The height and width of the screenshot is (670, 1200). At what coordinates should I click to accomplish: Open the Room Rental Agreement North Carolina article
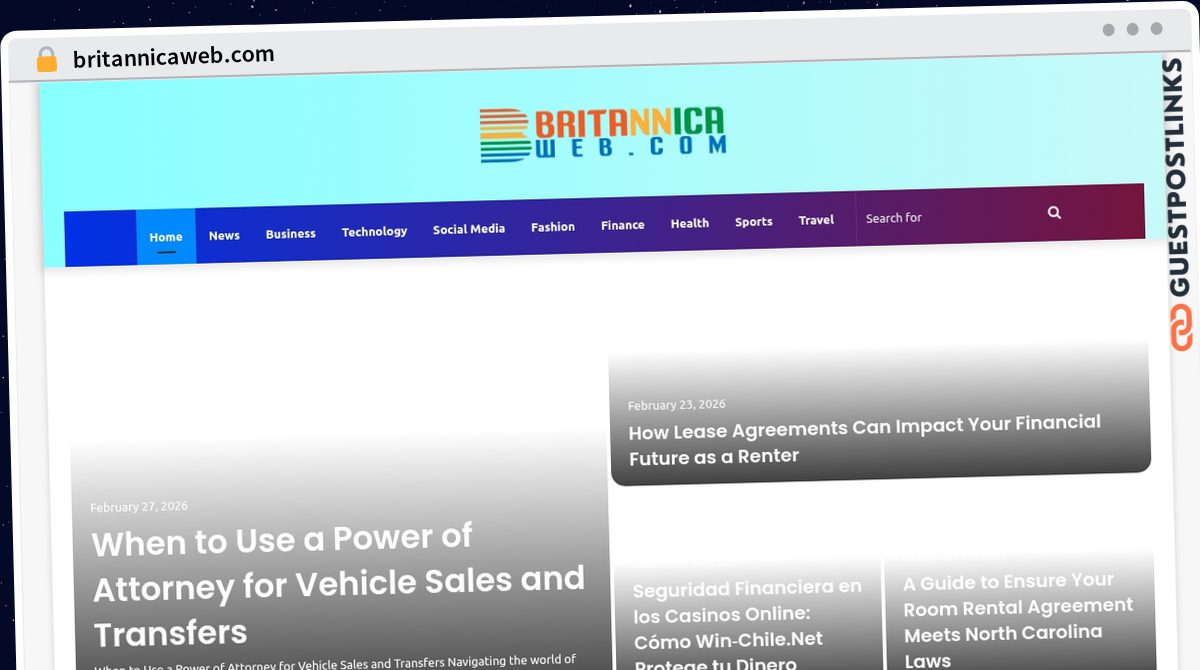click(1019, 620)
